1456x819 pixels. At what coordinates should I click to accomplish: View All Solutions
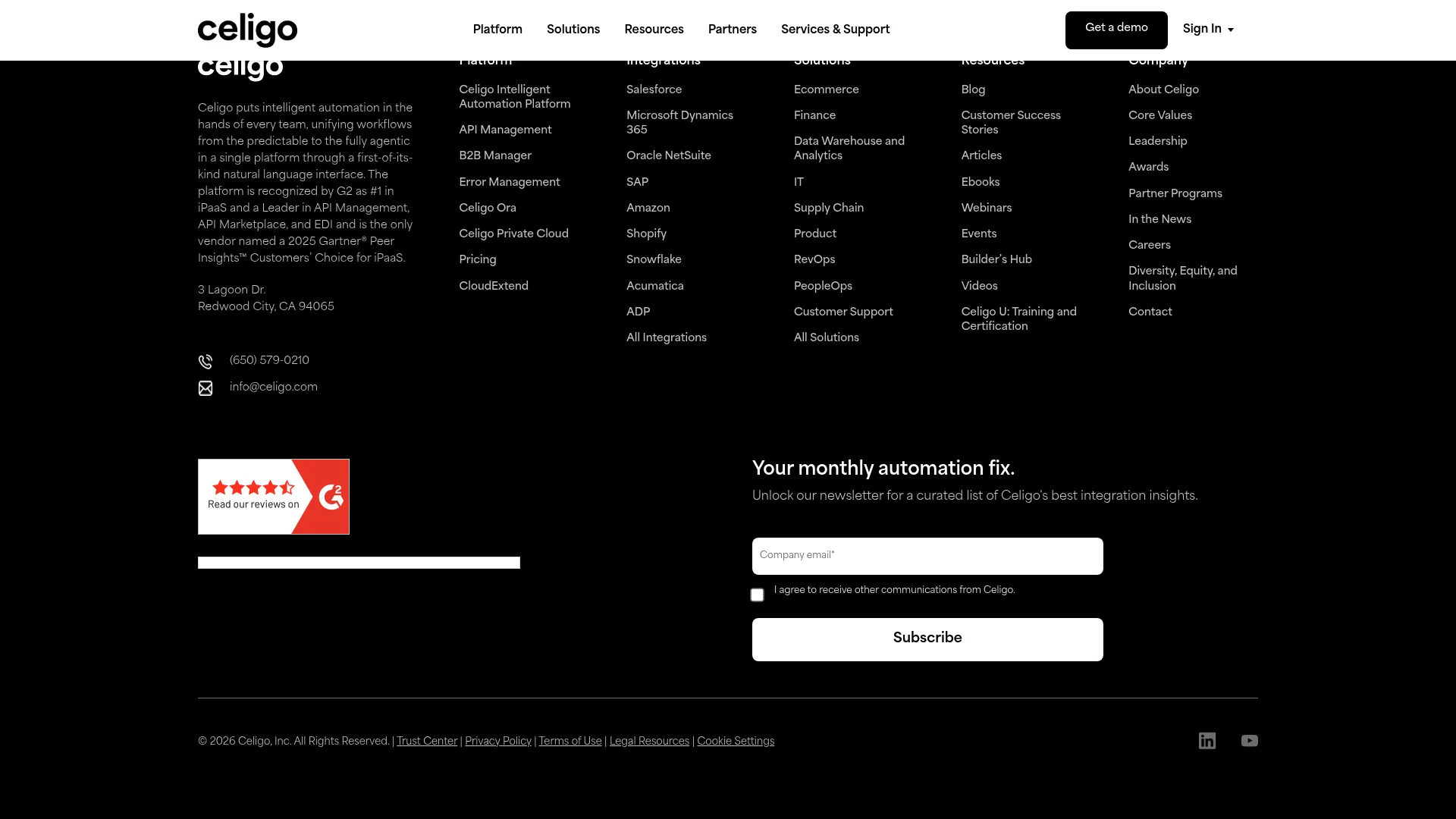point(827,338)
